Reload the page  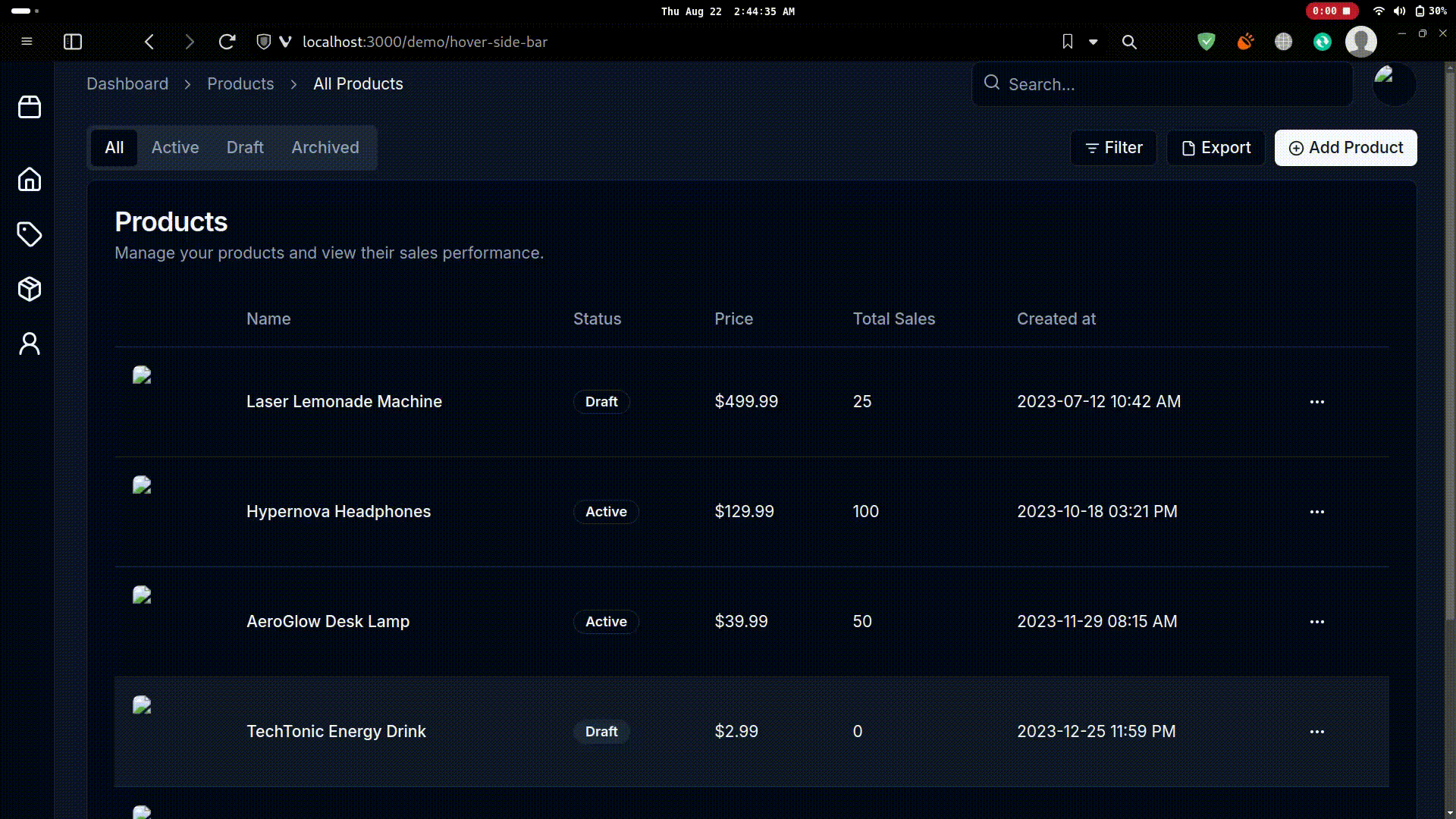point(227,42)
